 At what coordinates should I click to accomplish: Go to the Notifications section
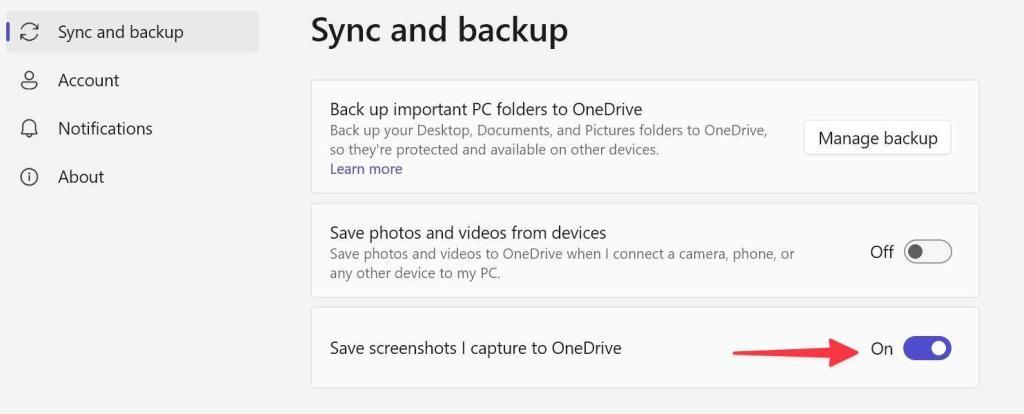pyautogui.click(x=105, y=128)
